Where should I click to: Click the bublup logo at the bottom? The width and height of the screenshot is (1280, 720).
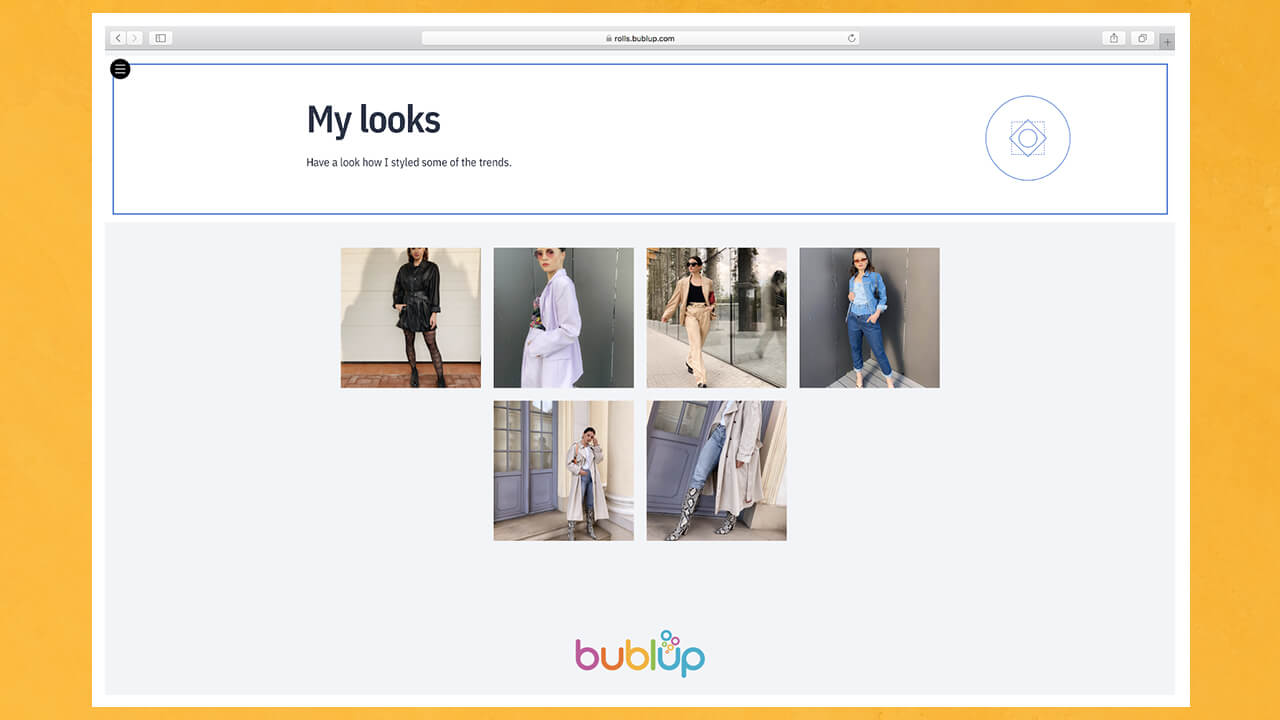pos(640,654)
